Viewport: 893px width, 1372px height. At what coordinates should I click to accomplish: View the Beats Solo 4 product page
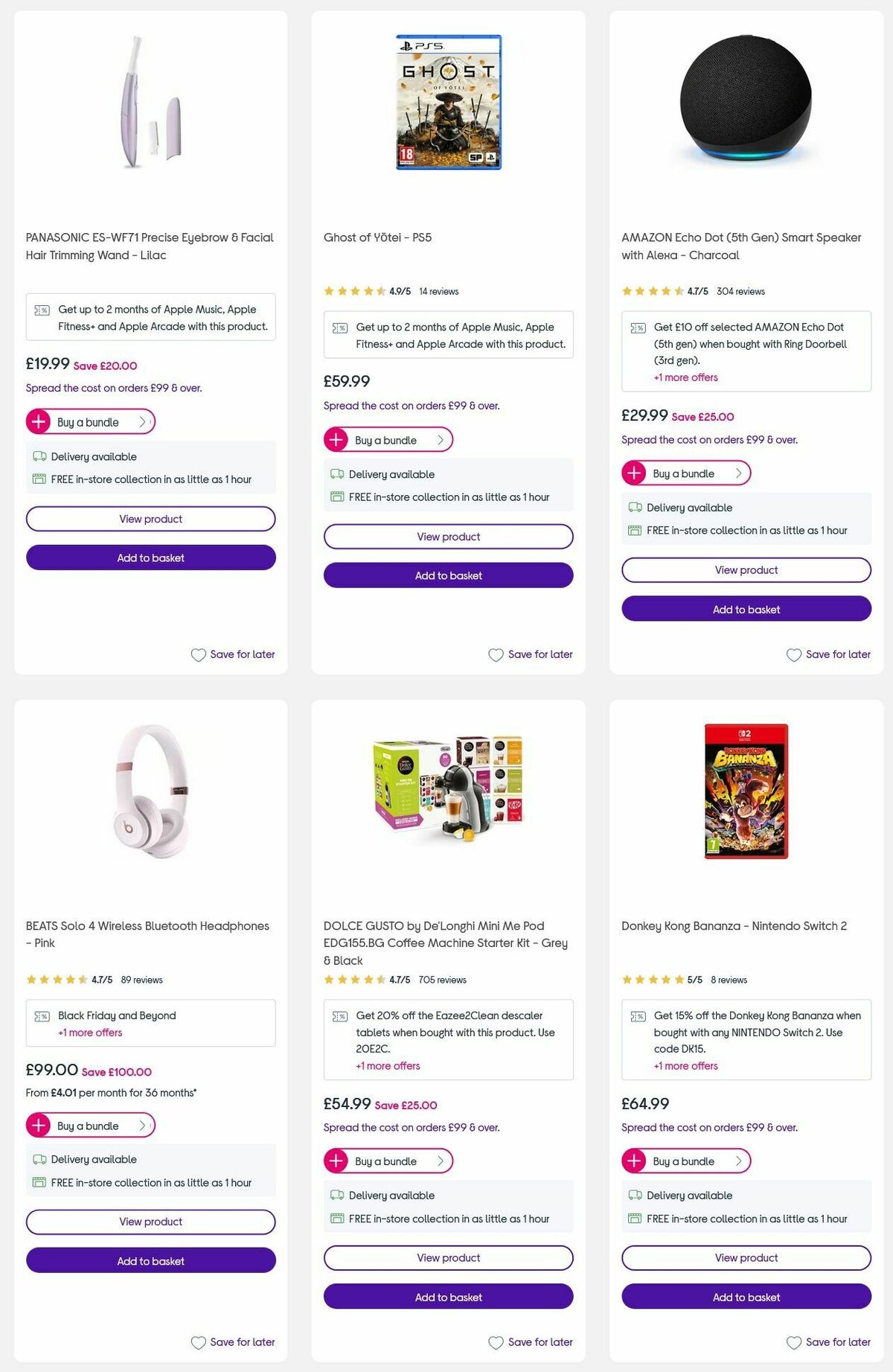[150, 1222]
